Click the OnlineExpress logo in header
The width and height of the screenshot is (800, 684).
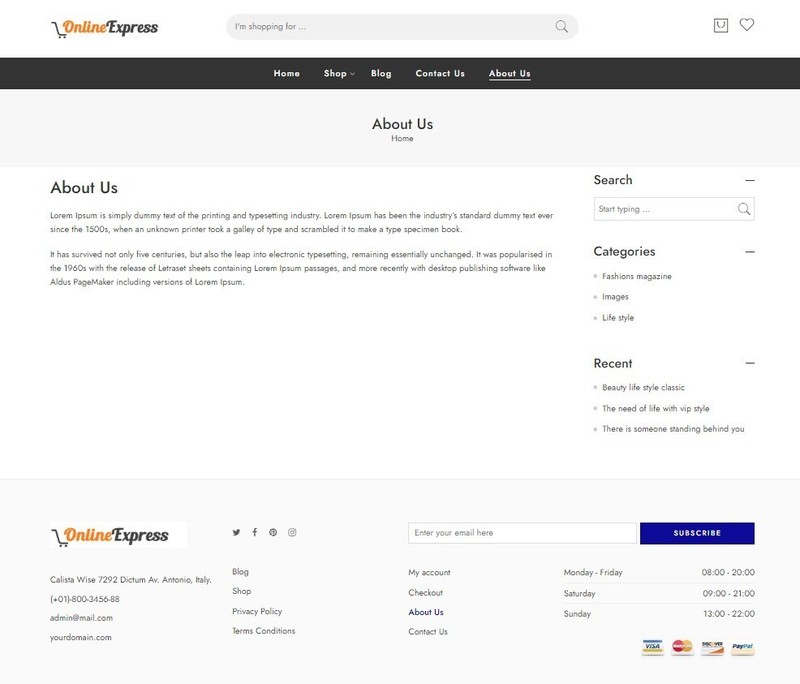(x=105, y=28)
